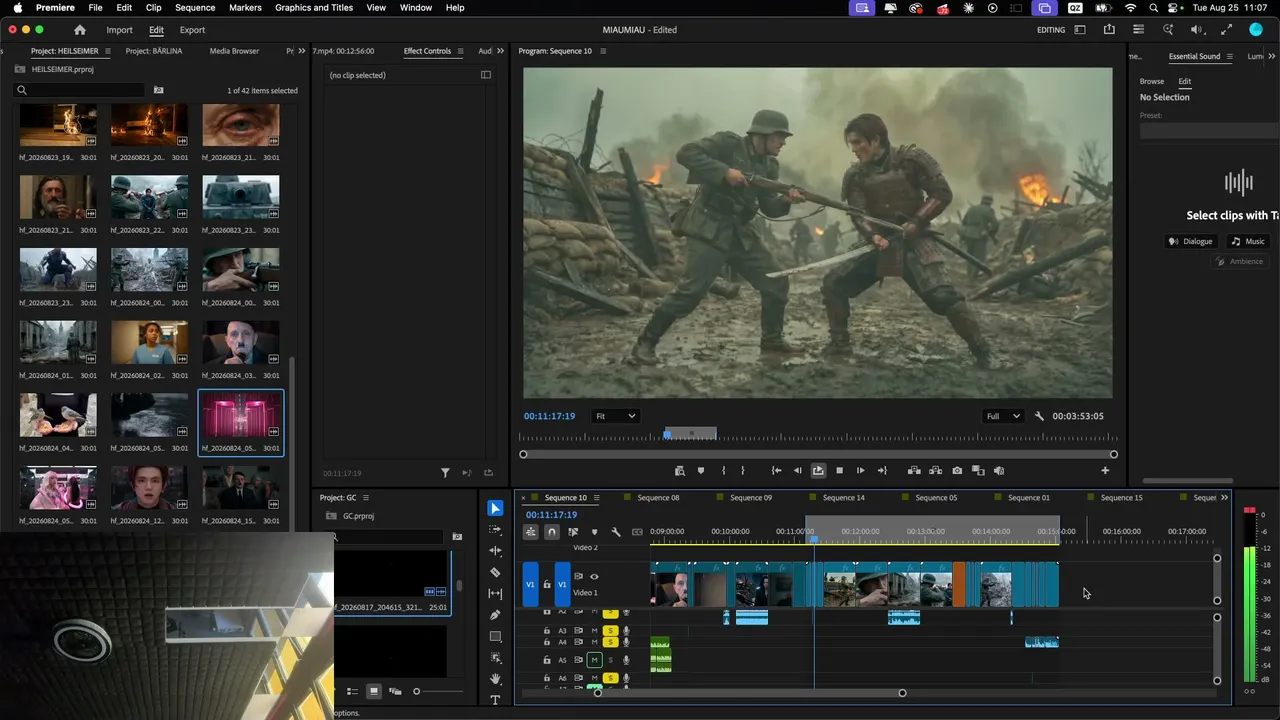This screenshot has height=720, width=1280.
Task: Mark In point in Program Monitor
Action: [723, 471]
